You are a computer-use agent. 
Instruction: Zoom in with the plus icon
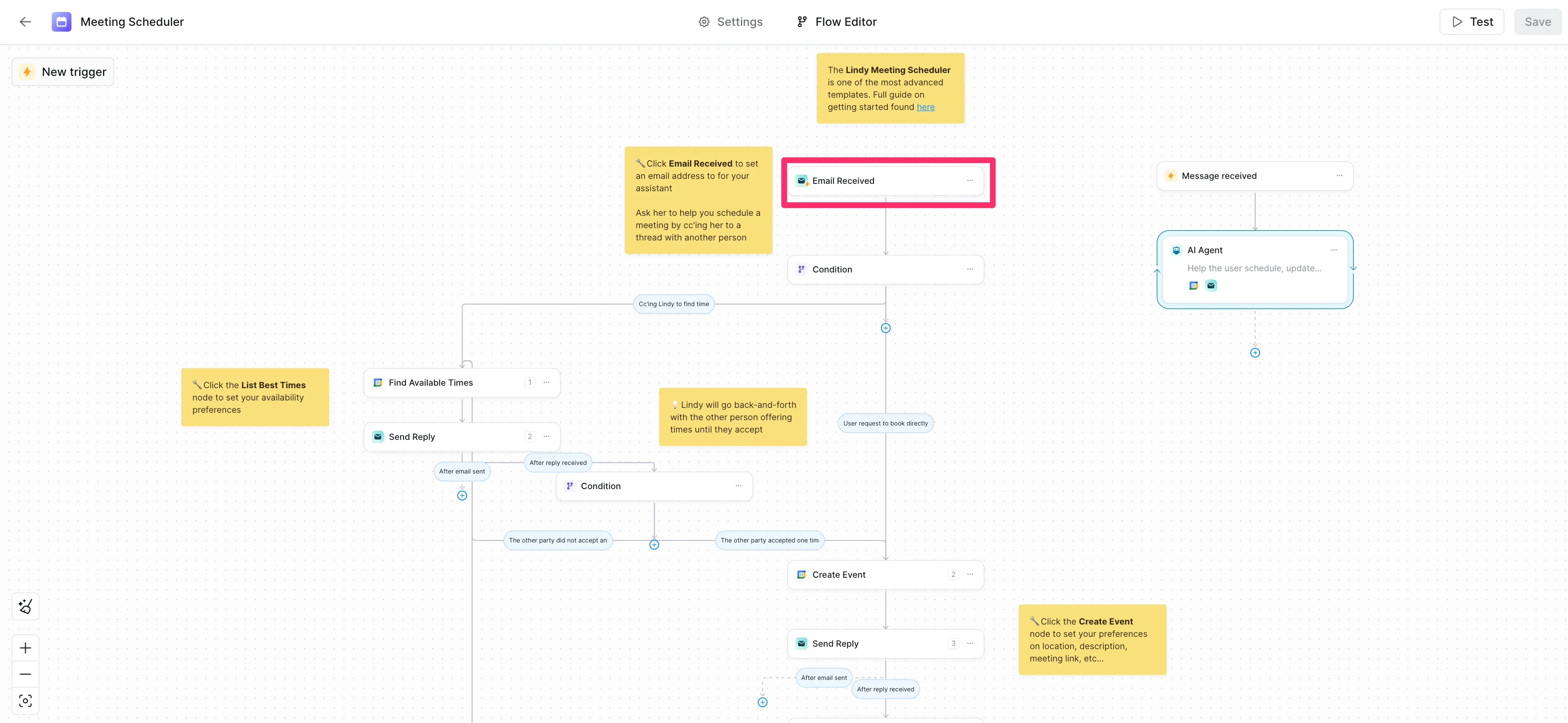coord(25,648)
